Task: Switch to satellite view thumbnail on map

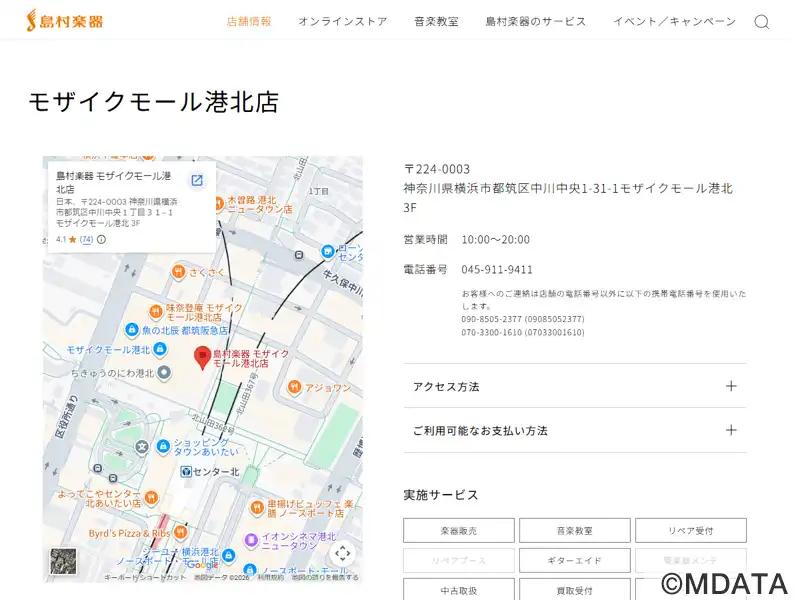Action: point(63,561)
